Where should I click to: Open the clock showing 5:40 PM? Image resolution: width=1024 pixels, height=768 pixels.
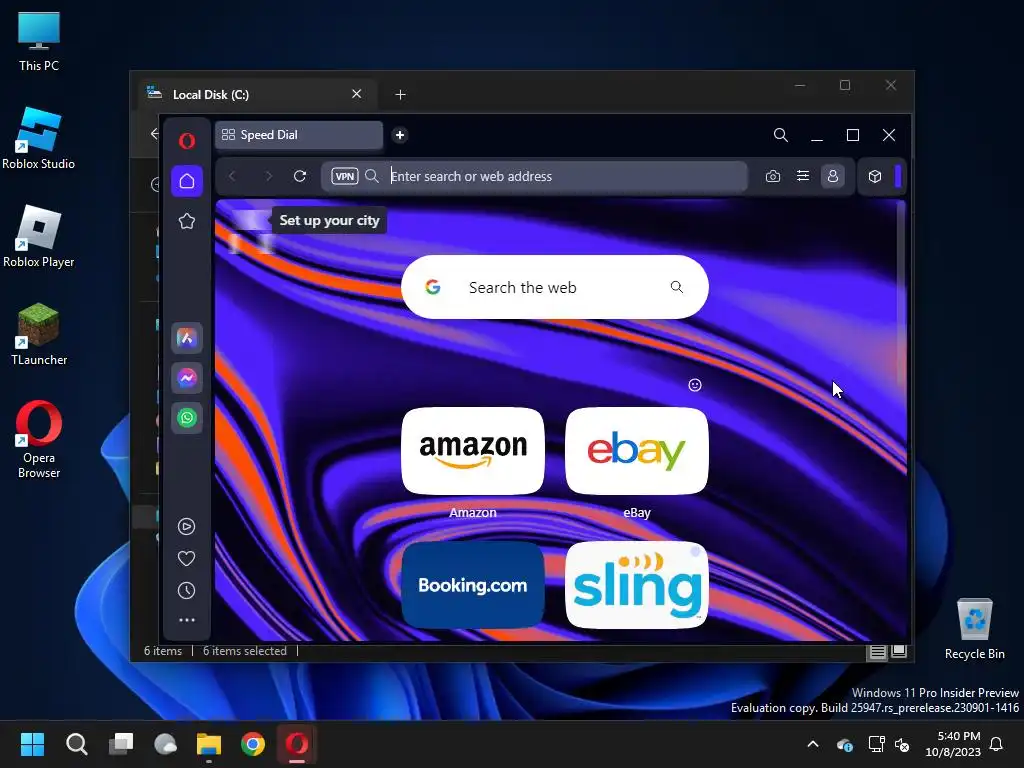[953, 744]
